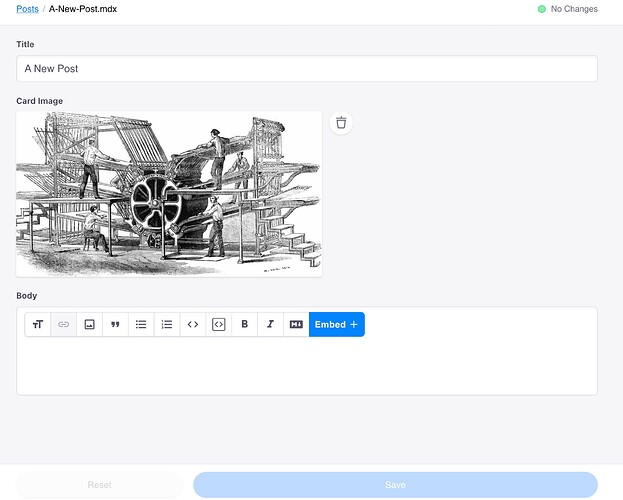The width and height of the screenshot is (623, 500).
Task: Click the Save button
Action: pyautogui.click(x=395, y=485)
